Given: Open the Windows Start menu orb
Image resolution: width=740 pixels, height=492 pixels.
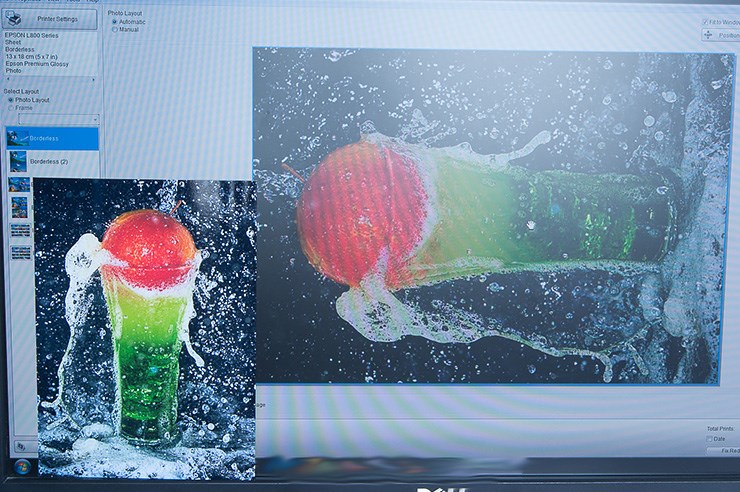Looking at the screenshot, I should (x=22, y=467).
